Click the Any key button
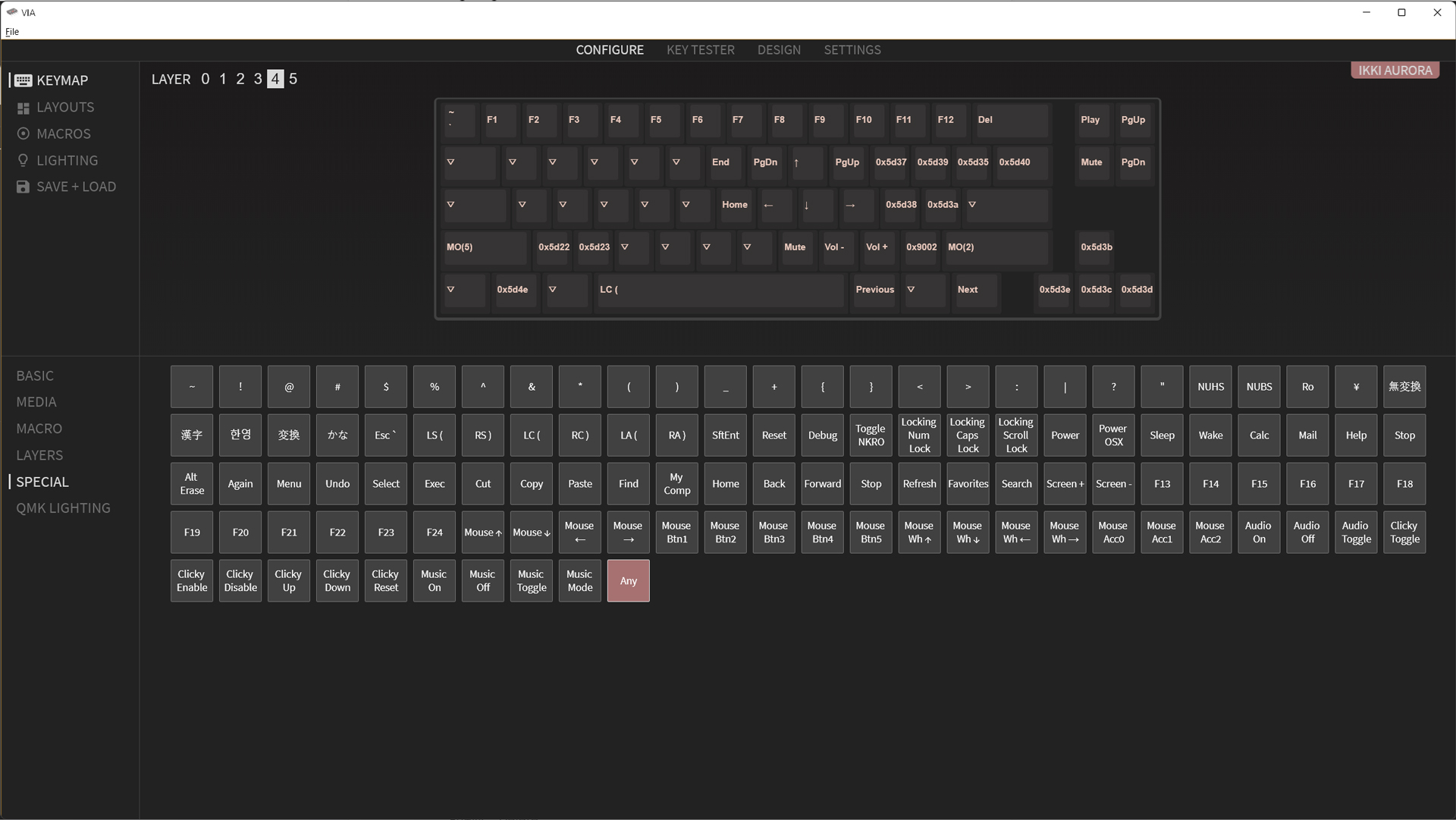 pos(629,581)
